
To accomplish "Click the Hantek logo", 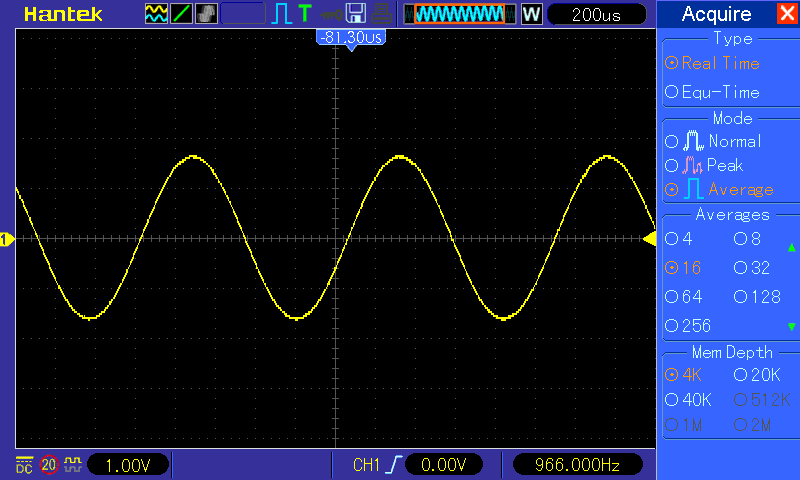I will point(63,14).
